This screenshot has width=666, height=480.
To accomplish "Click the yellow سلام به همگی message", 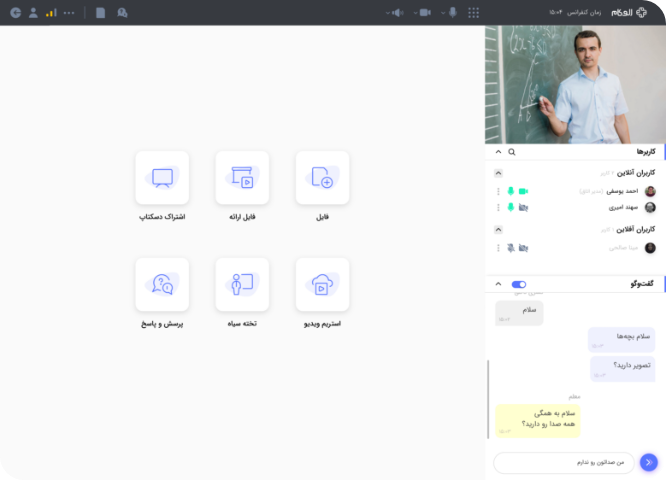I will point(538,421).
